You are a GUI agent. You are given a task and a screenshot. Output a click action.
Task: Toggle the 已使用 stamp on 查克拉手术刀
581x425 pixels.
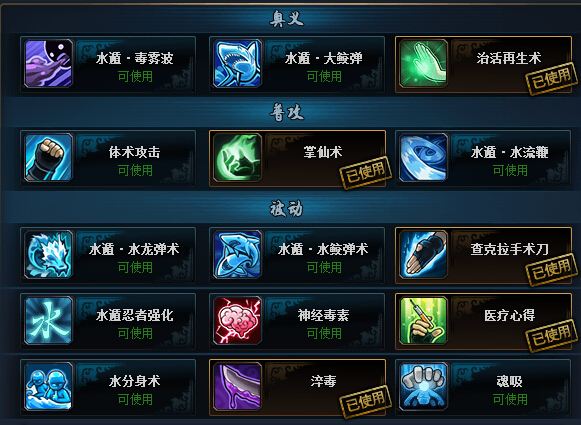click(x=552, y=269)
